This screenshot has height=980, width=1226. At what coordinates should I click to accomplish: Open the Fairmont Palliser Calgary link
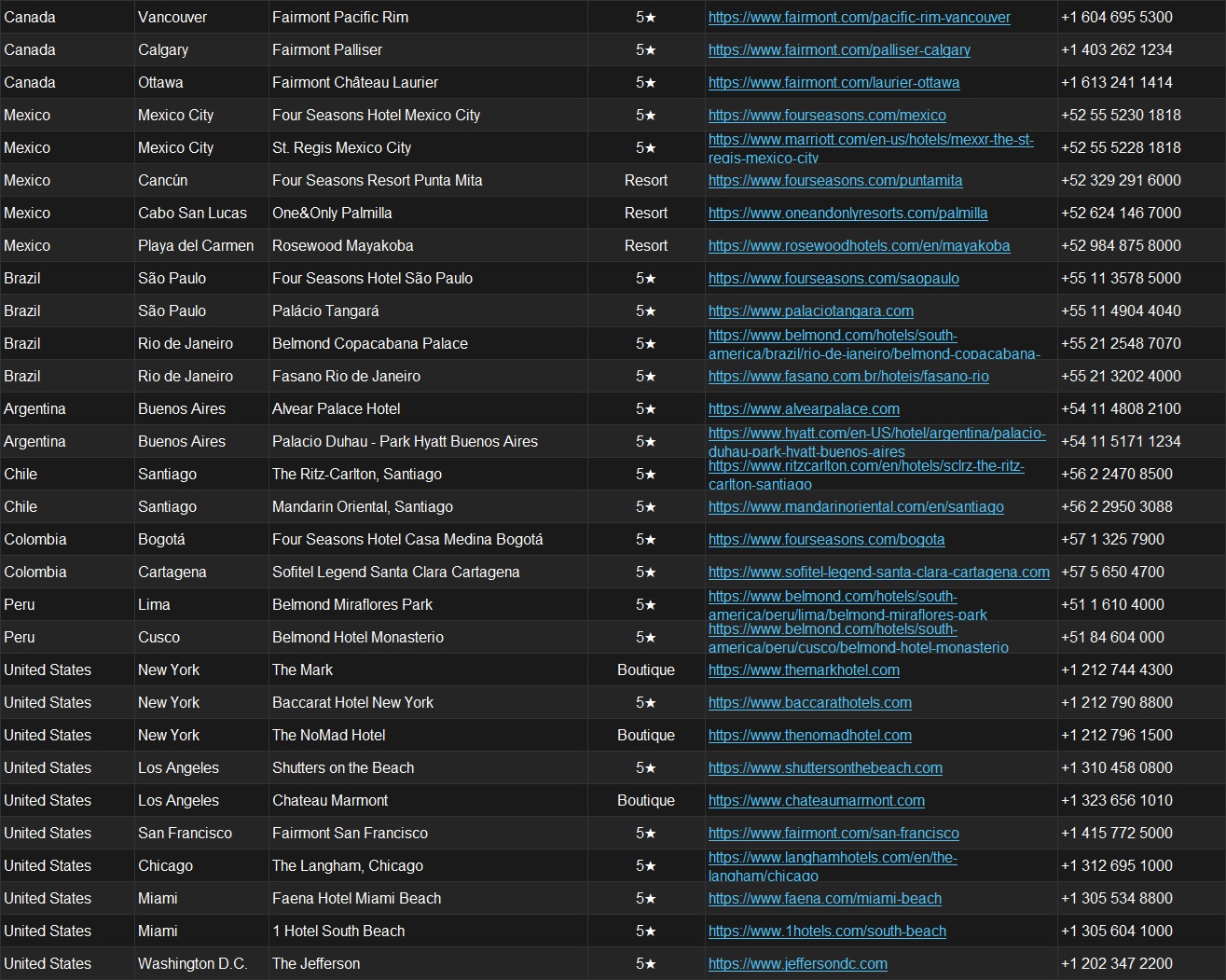(839, 49)
